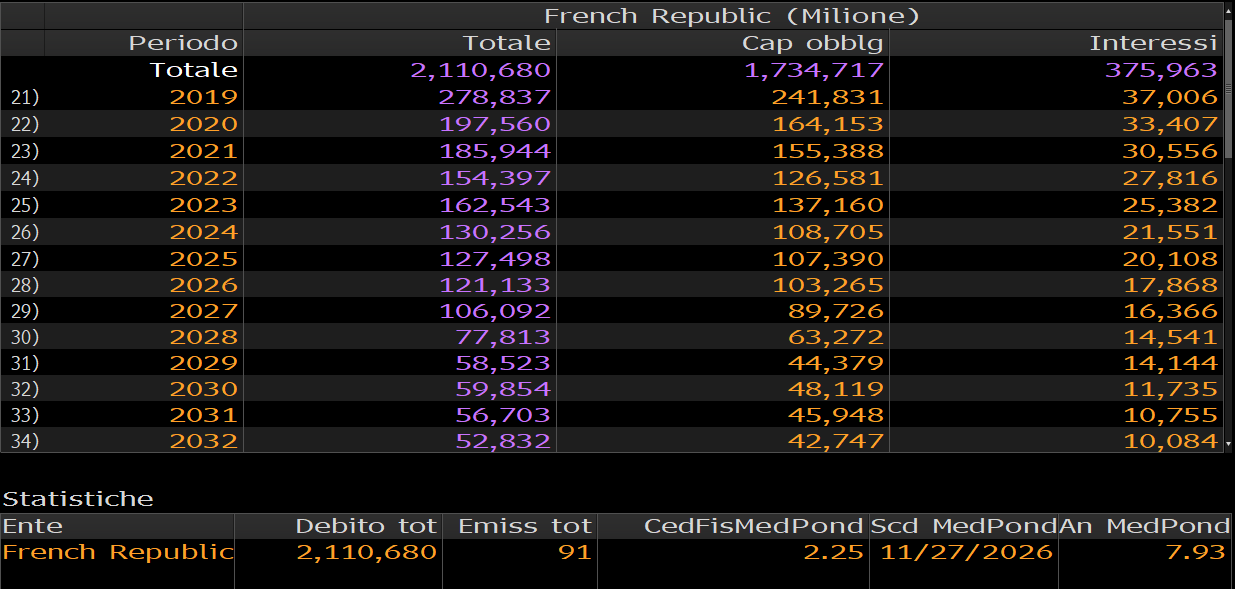Click the CedFisMedPond column header
1235x589 pixels.
coord(733,526)
